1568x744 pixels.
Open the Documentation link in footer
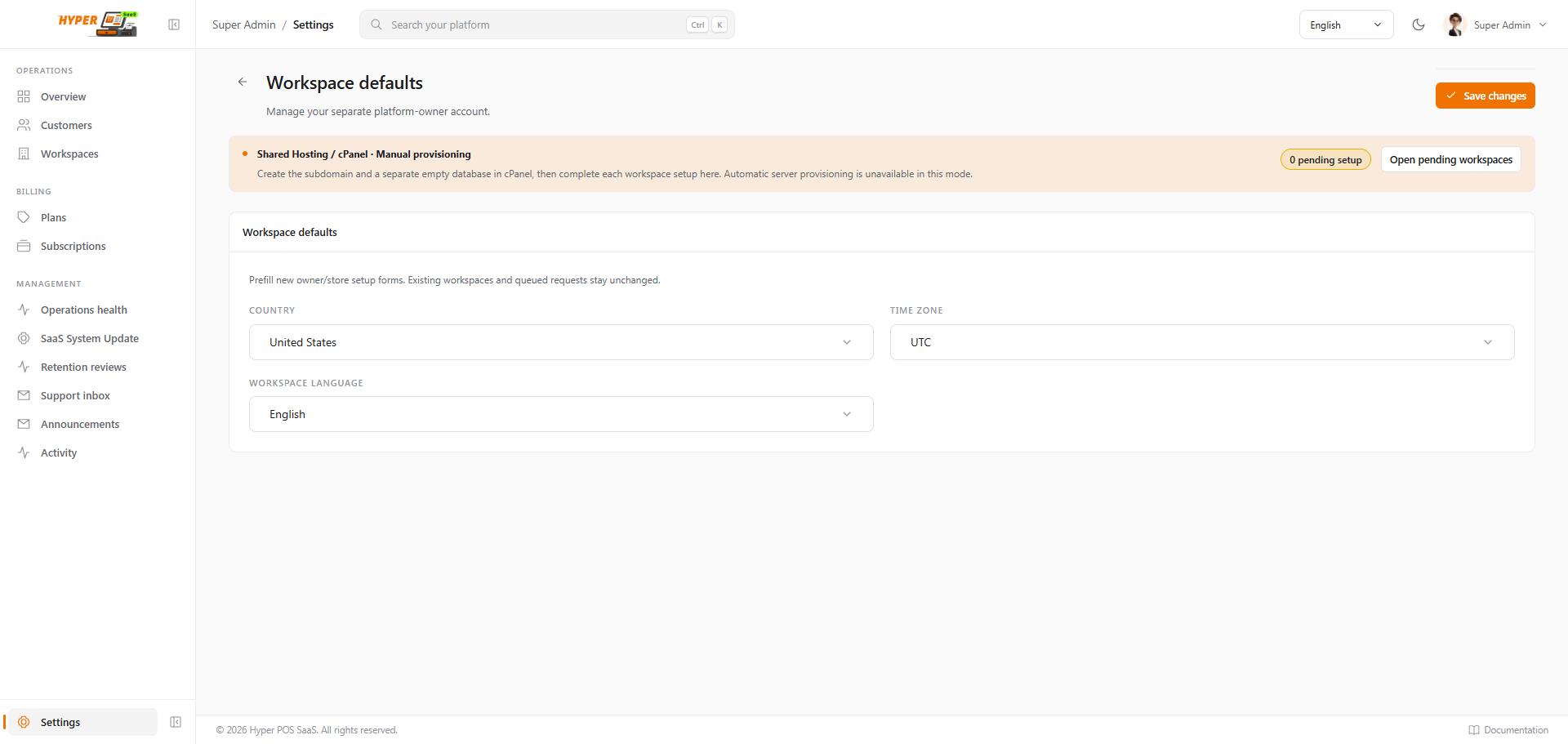[1508, 730]
